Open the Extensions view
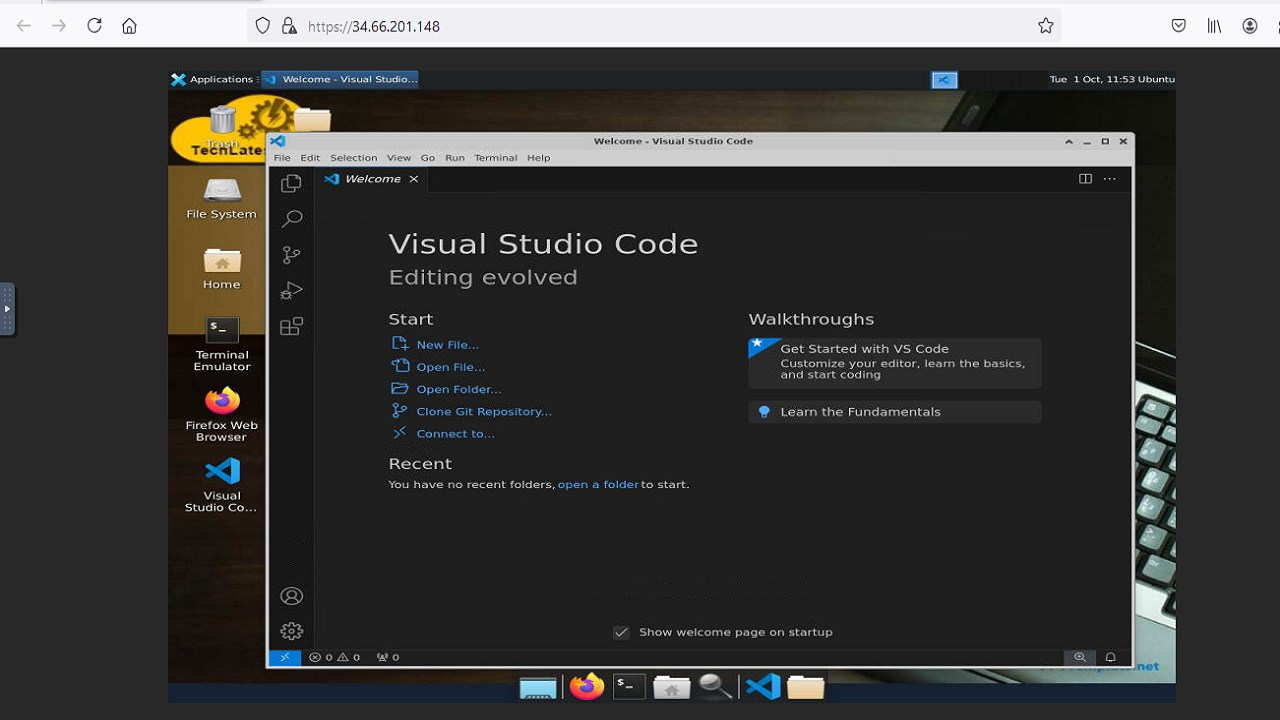This screenshot has width=1280, height=720. click(291, 327)
